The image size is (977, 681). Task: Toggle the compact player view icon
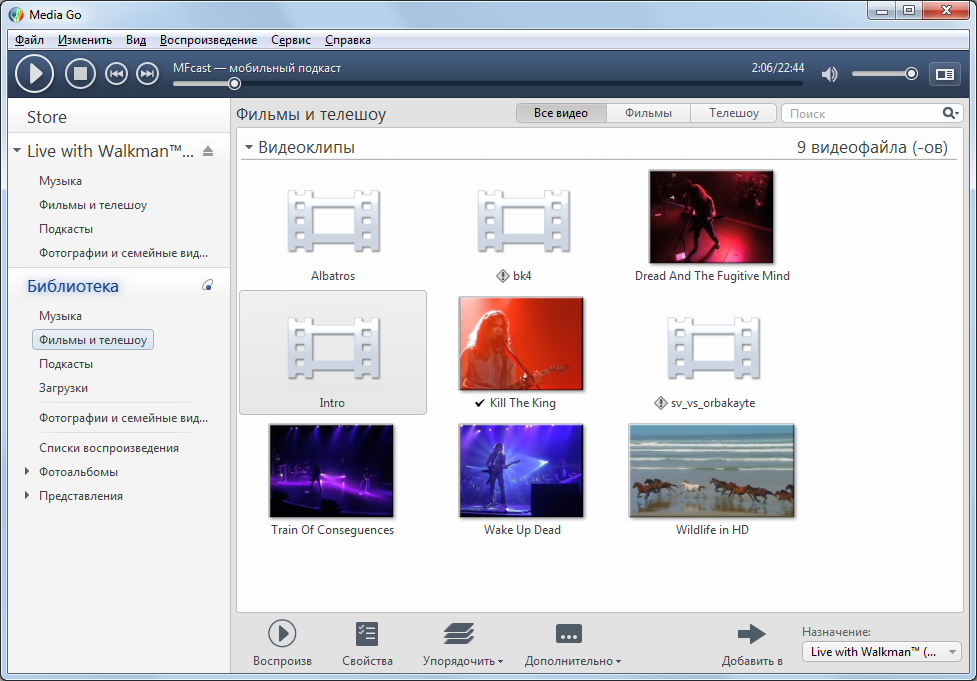click(945, 74)
